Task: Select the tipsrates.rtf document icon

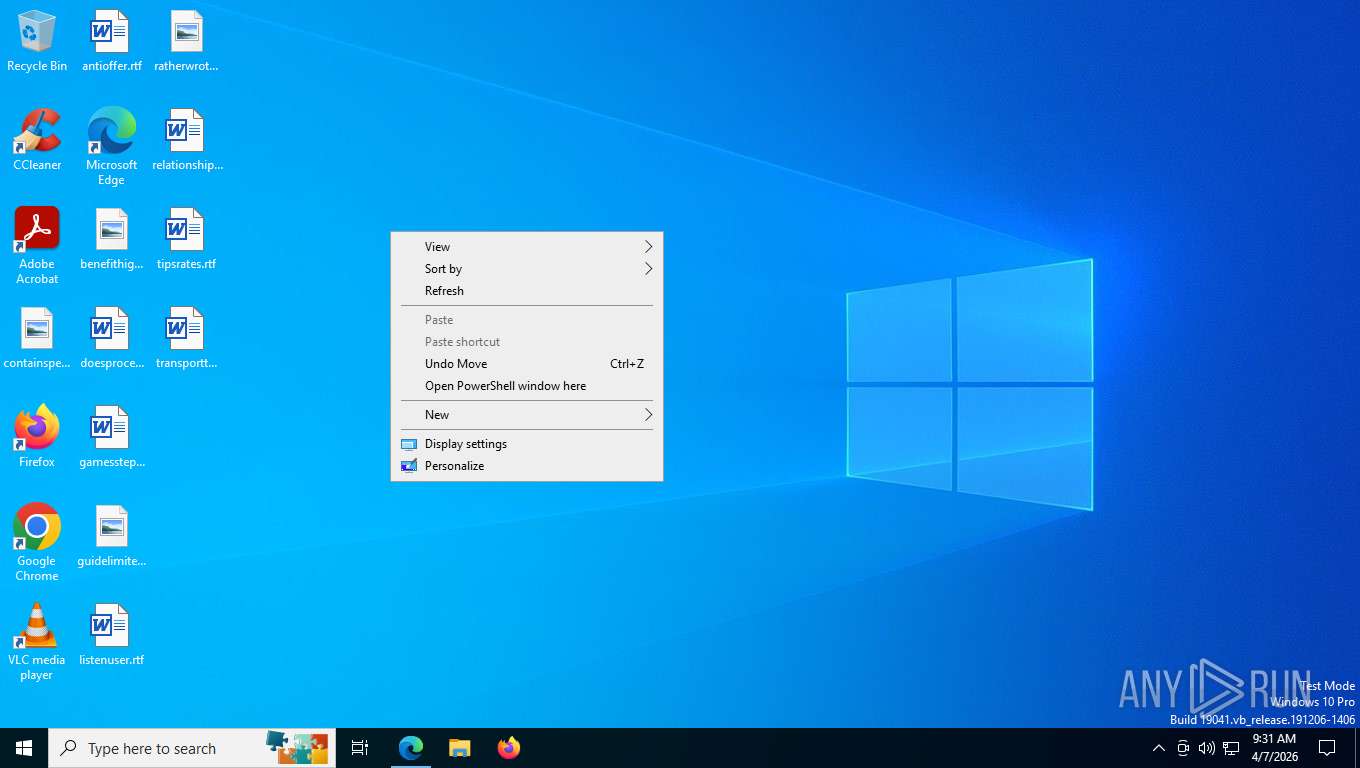Action: [x=186, y=240]
